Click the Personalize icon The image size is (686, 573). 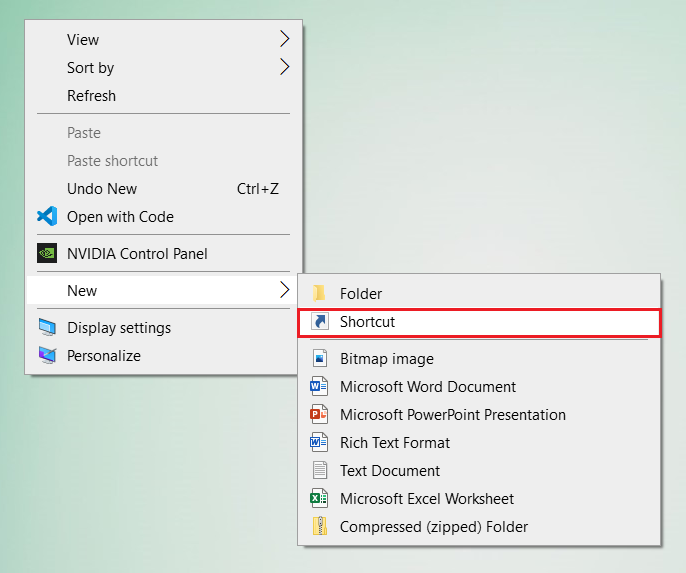[46, 355]
